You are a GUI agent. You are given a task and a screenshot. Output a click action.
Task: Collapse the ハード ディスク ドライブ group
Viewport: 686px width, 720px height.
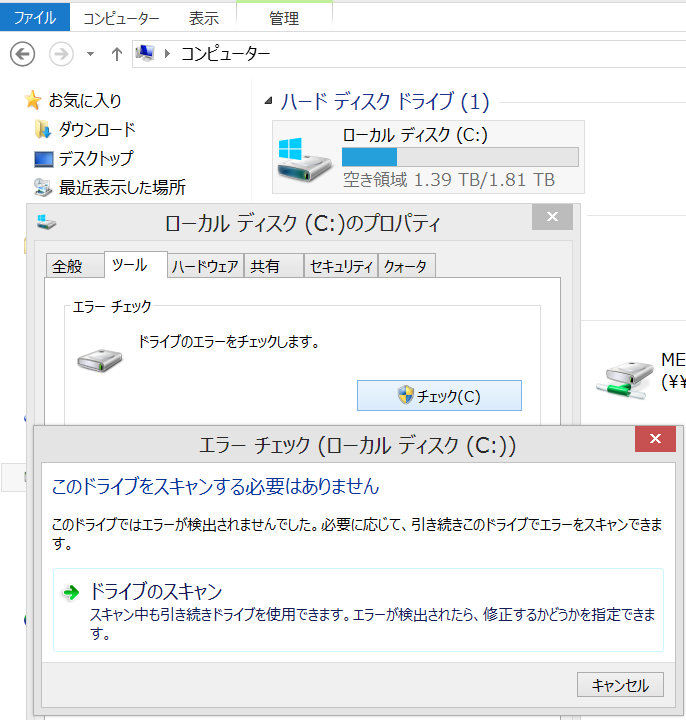pos(269,101)
